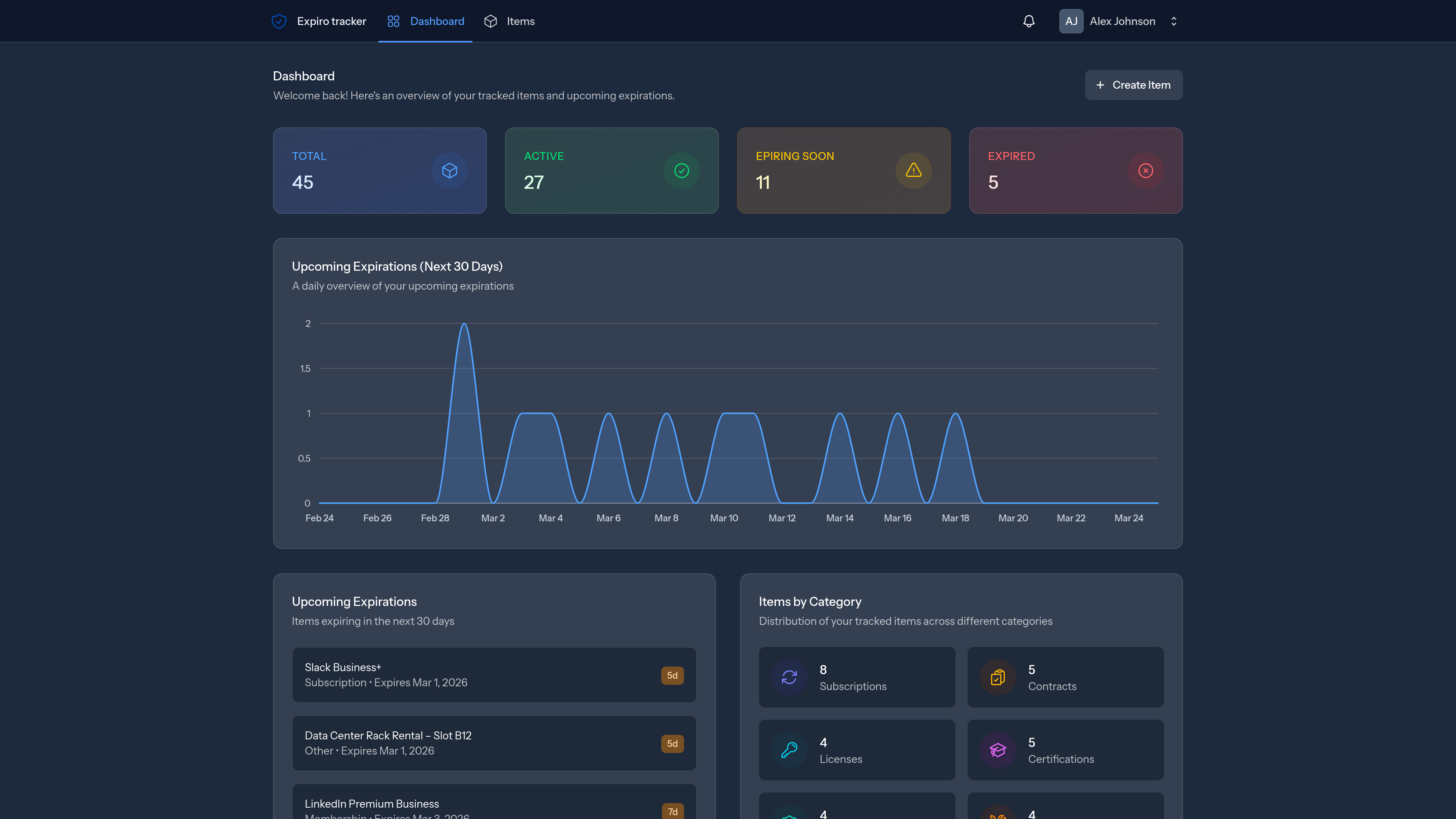Click the Licenses key icon
Viewport: 1456px width, 819px height.
[x=789, y=750]
